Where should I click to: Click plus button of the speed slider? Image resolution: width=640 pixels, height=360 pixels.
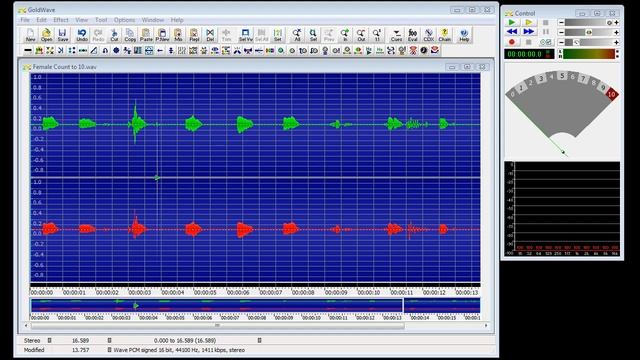click(x=616, y=42)
